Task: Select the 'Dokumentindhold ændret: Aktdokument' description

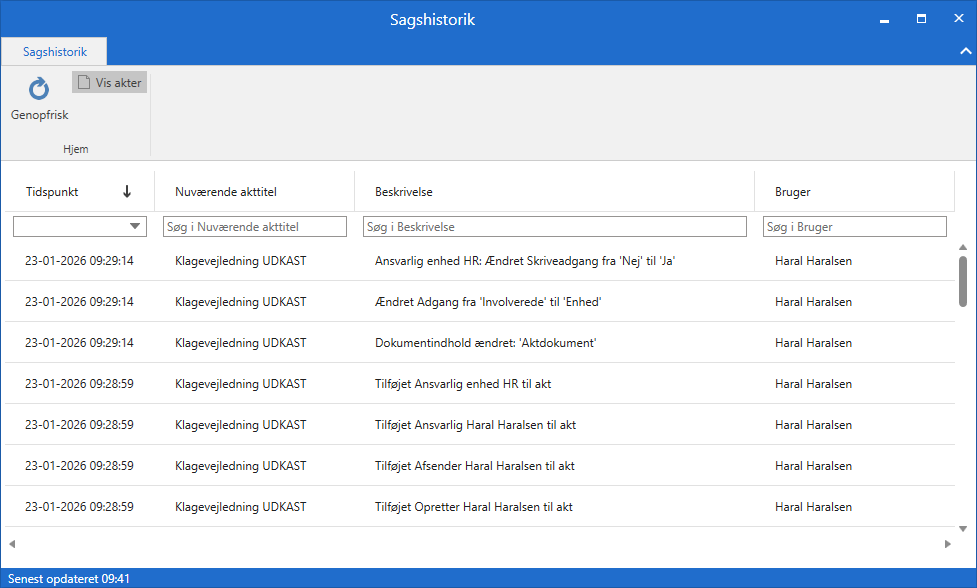Action: [x=485, y=343]
